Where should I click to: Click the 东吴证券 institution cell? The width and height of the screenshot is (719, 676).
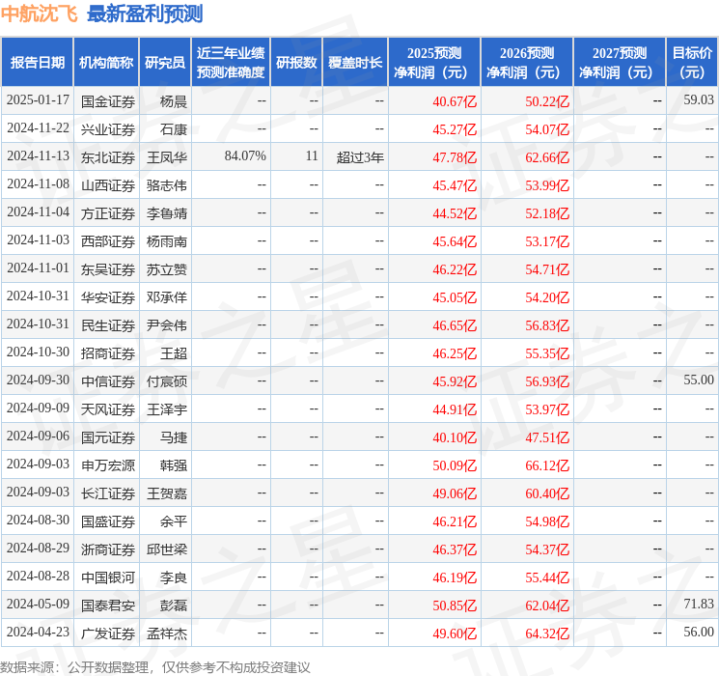(108, 269)
